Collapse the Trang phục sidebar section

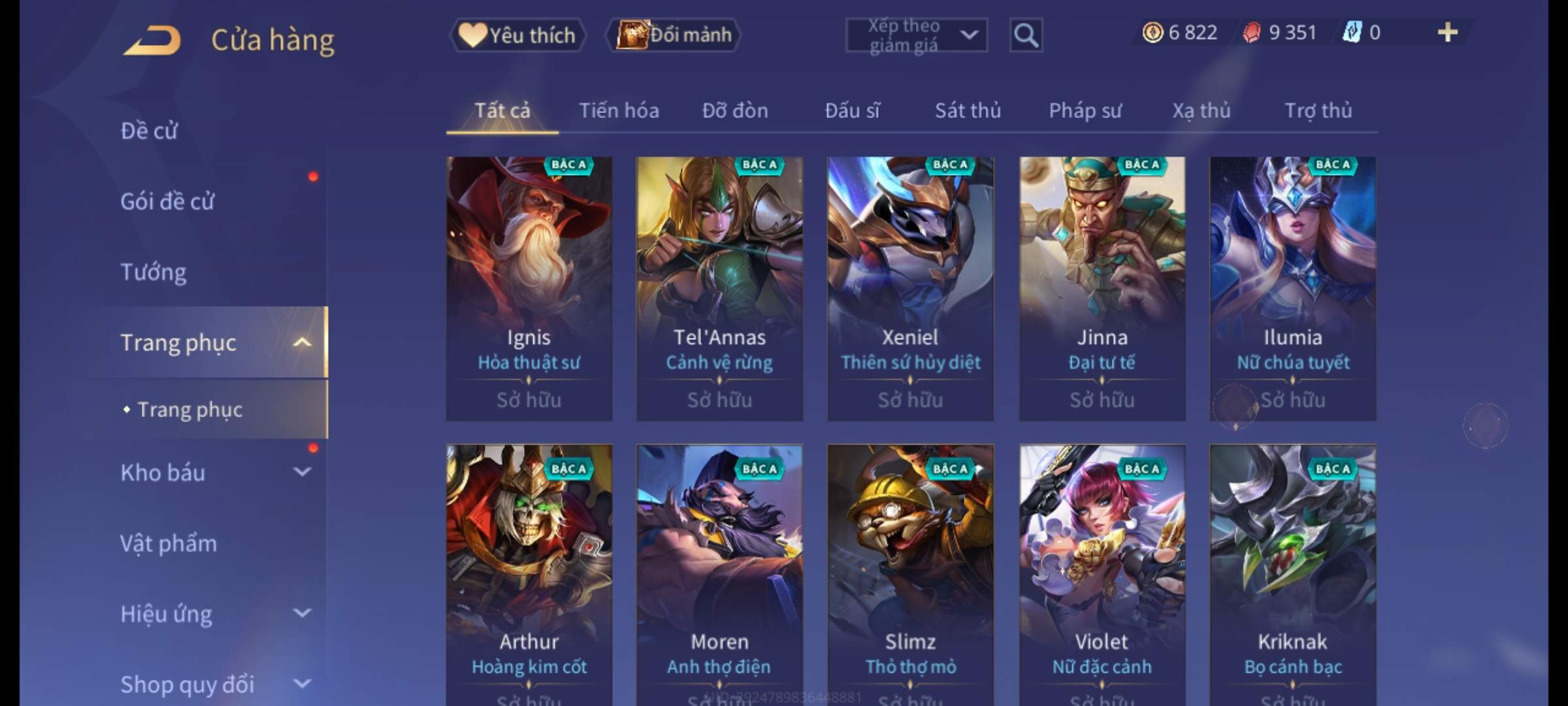(302, 342)
